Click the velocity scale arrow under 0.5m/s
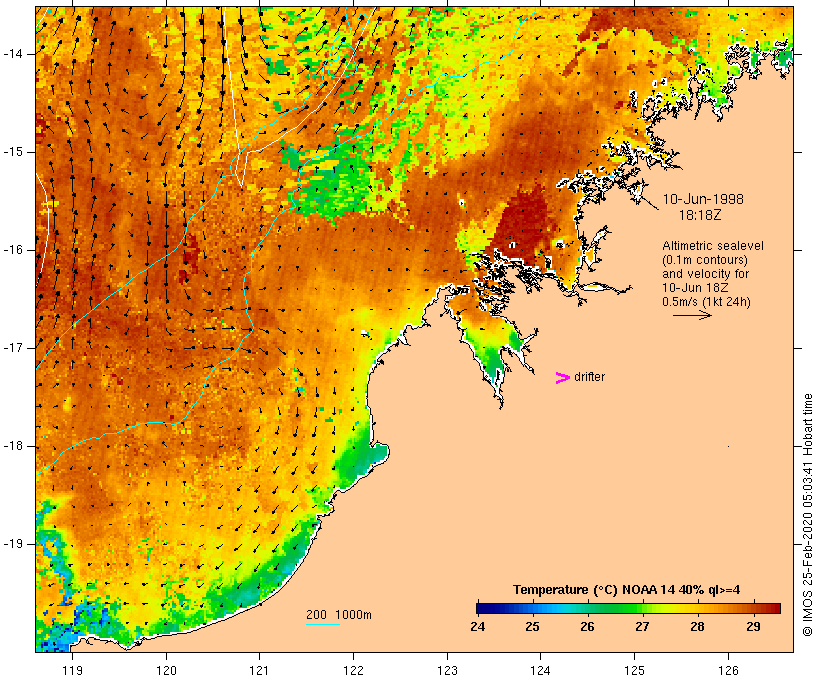The width and height of the screenshot is (820, 680). click(692, 315)
